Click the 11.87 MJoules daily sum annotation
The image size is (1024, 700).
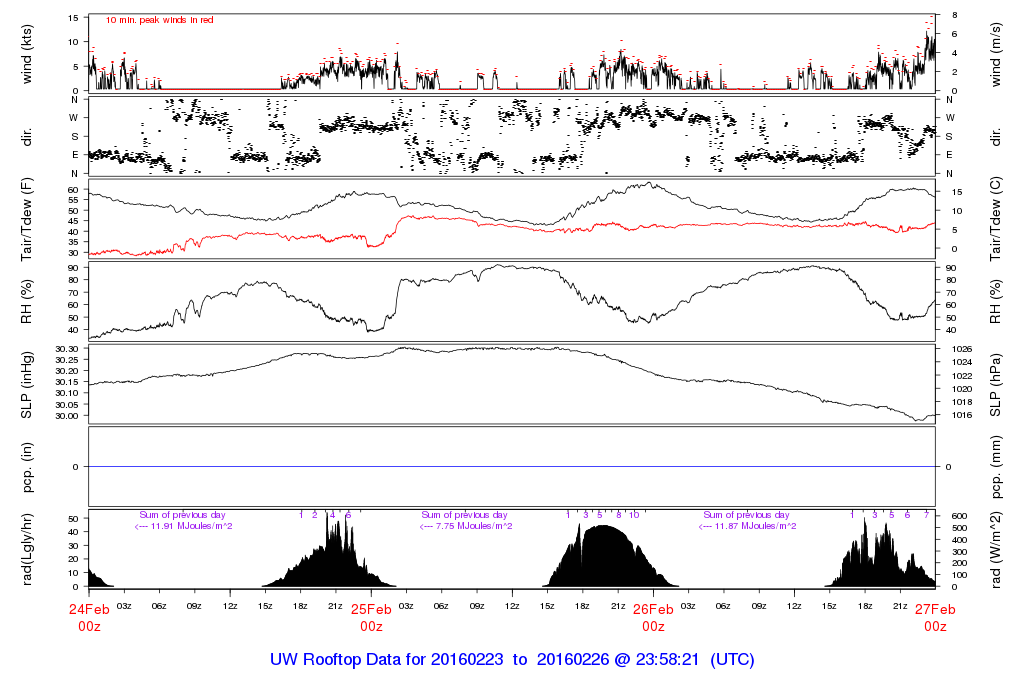(748, 526)
